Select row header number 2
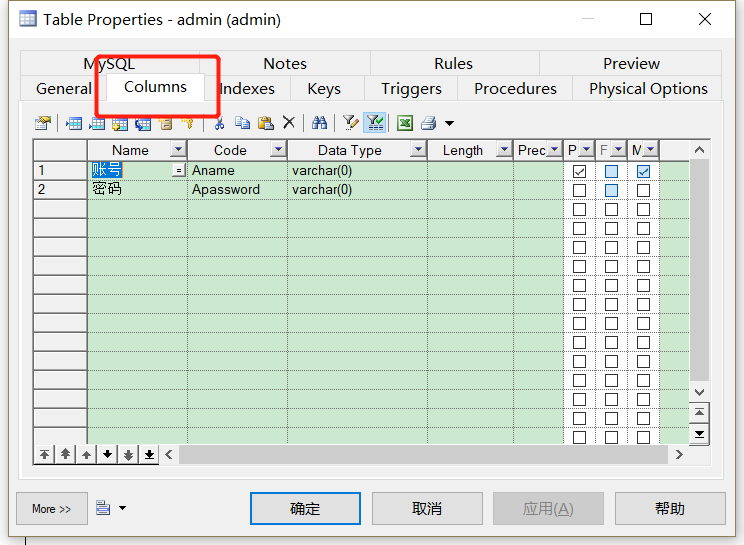This screenshot has width=744, height=545. tap(60, 190)
